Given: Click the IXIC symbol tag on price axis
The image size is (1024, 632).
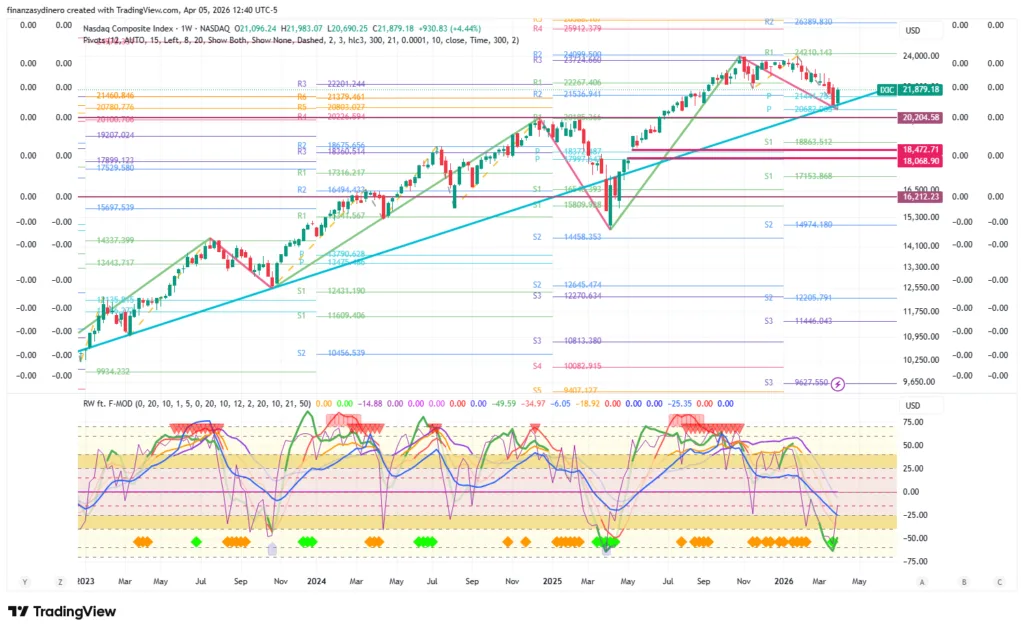Looking at the screenshot, I should [x=886, y=89].
